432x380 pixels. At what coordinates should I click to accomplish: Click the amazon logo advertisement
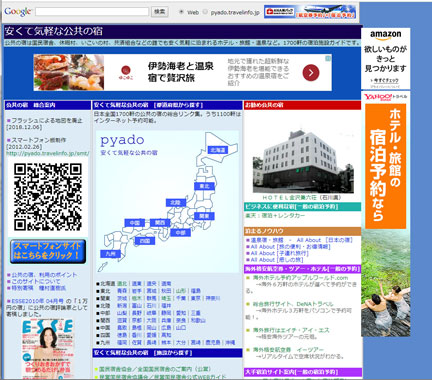[x=385, y=34]
